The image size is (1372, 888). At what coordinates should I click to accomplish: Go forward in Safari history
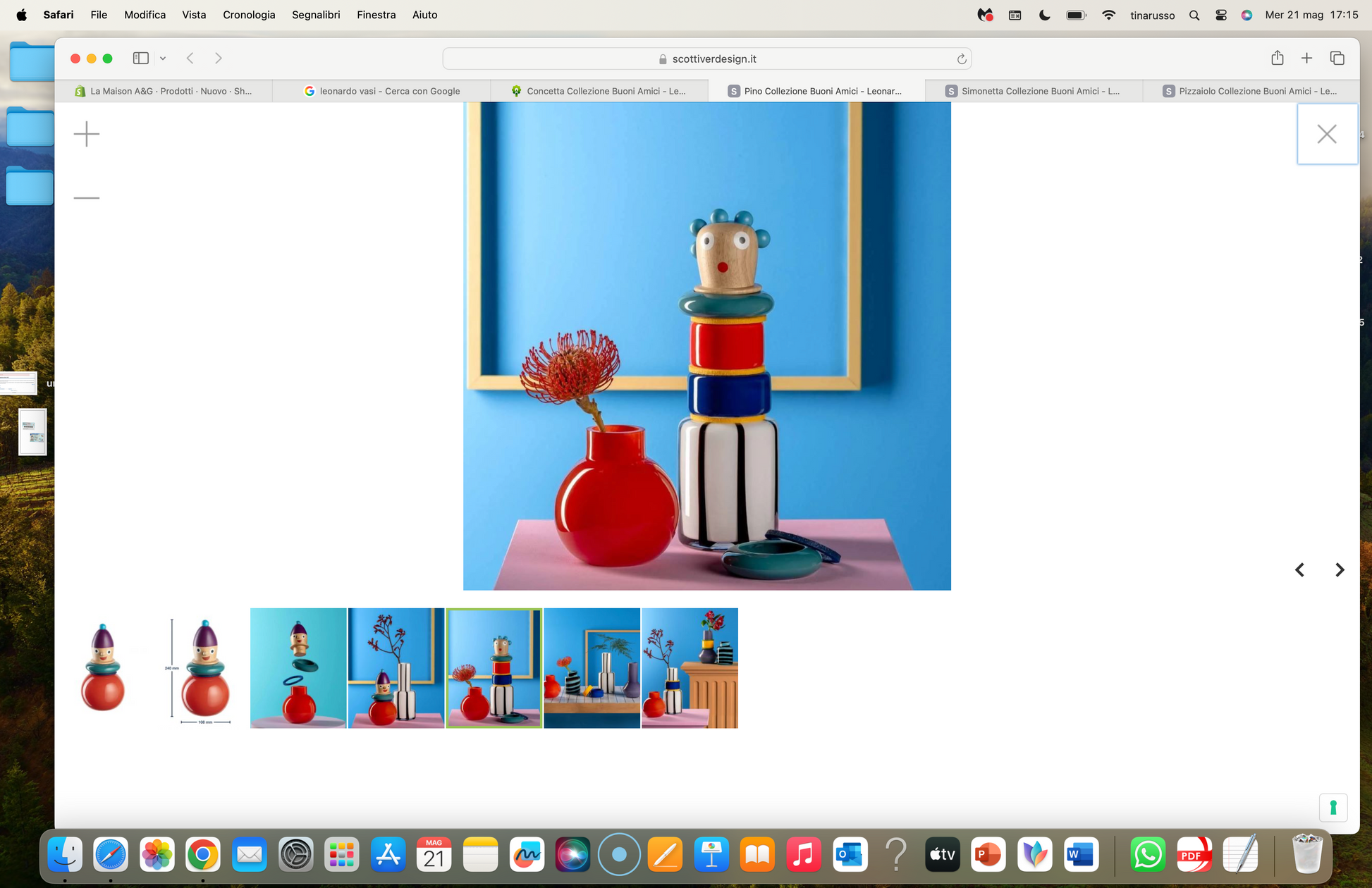point(219,58)
